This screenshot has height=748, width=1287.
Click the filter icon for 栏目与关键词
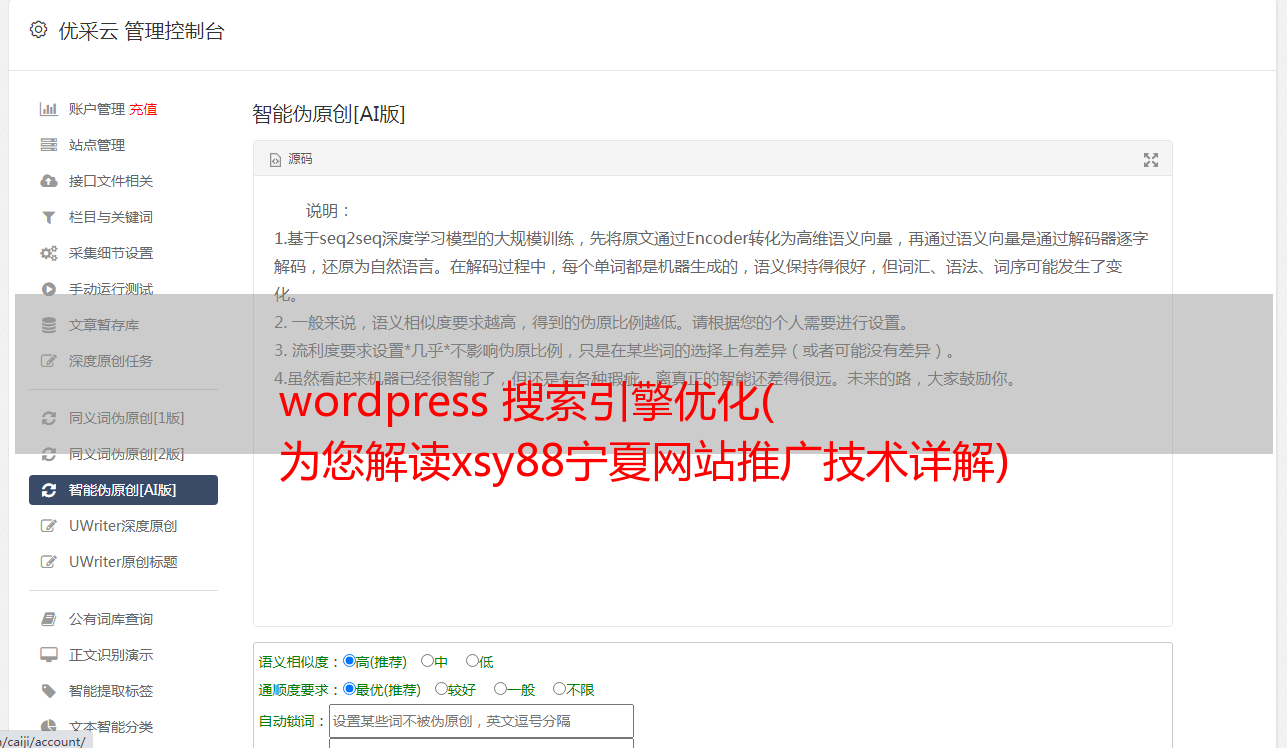pyautogui.click(x=48, y=217)
